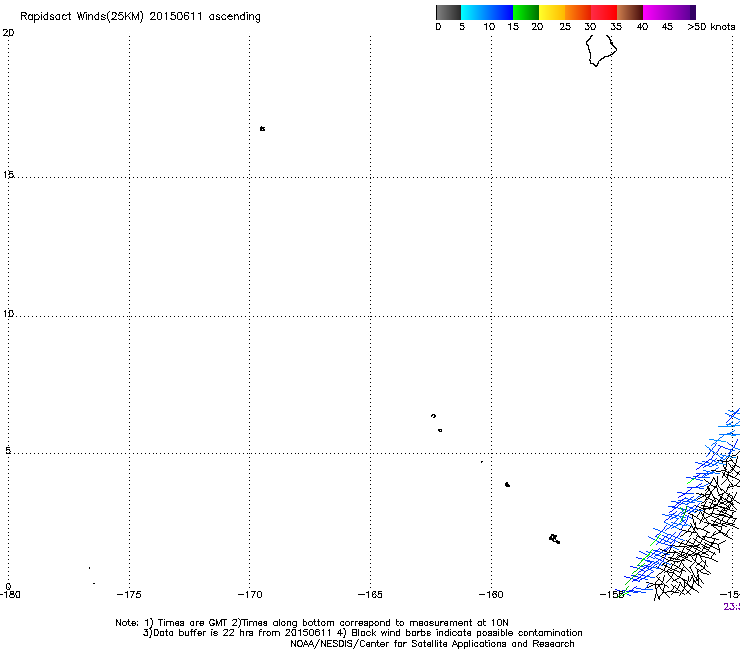Click the dark purple 45–50 knots color segment
This screenshot has height=650, width=740.
point(682,12)
